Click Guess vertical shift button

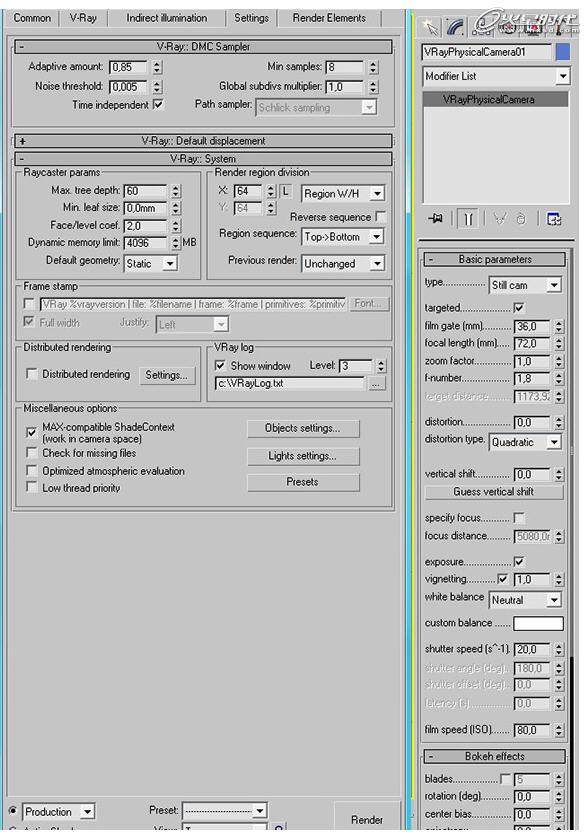493,492
